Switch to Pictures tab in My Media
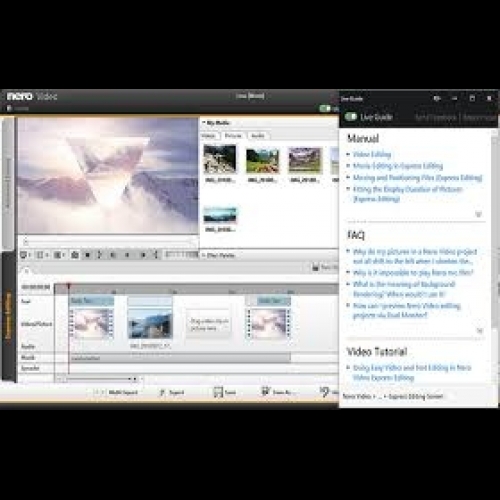Viewport: 500px width, 500px height. coord(233,136)
